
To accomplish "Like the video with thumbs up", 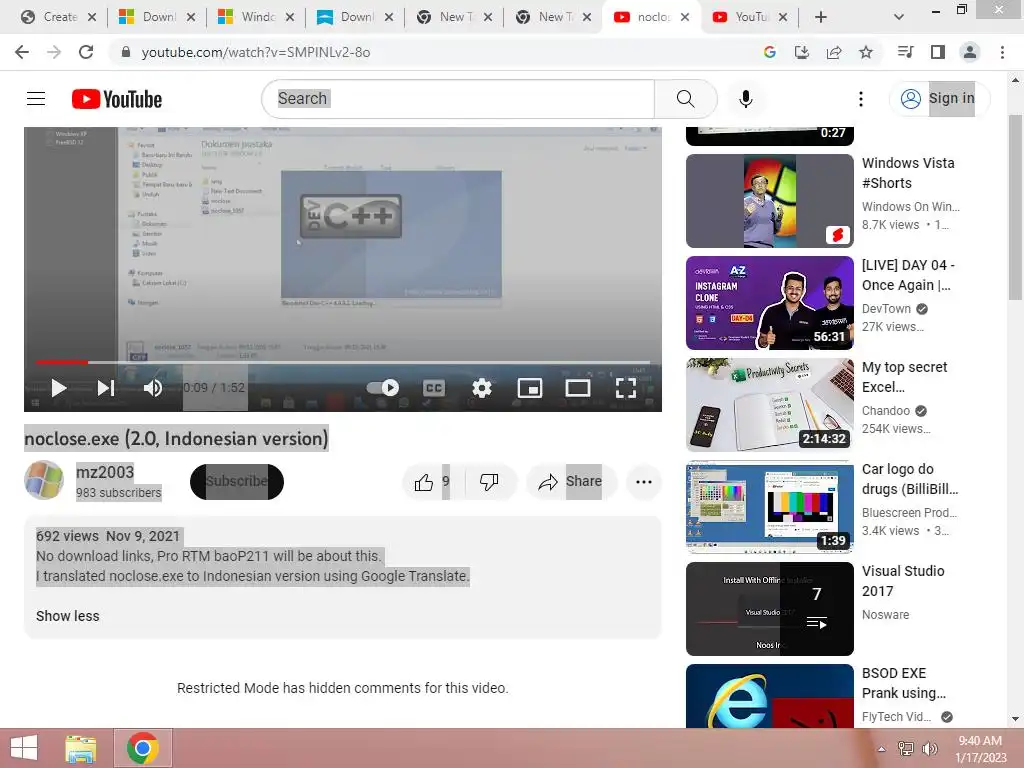I will click(x=432, y=482).
